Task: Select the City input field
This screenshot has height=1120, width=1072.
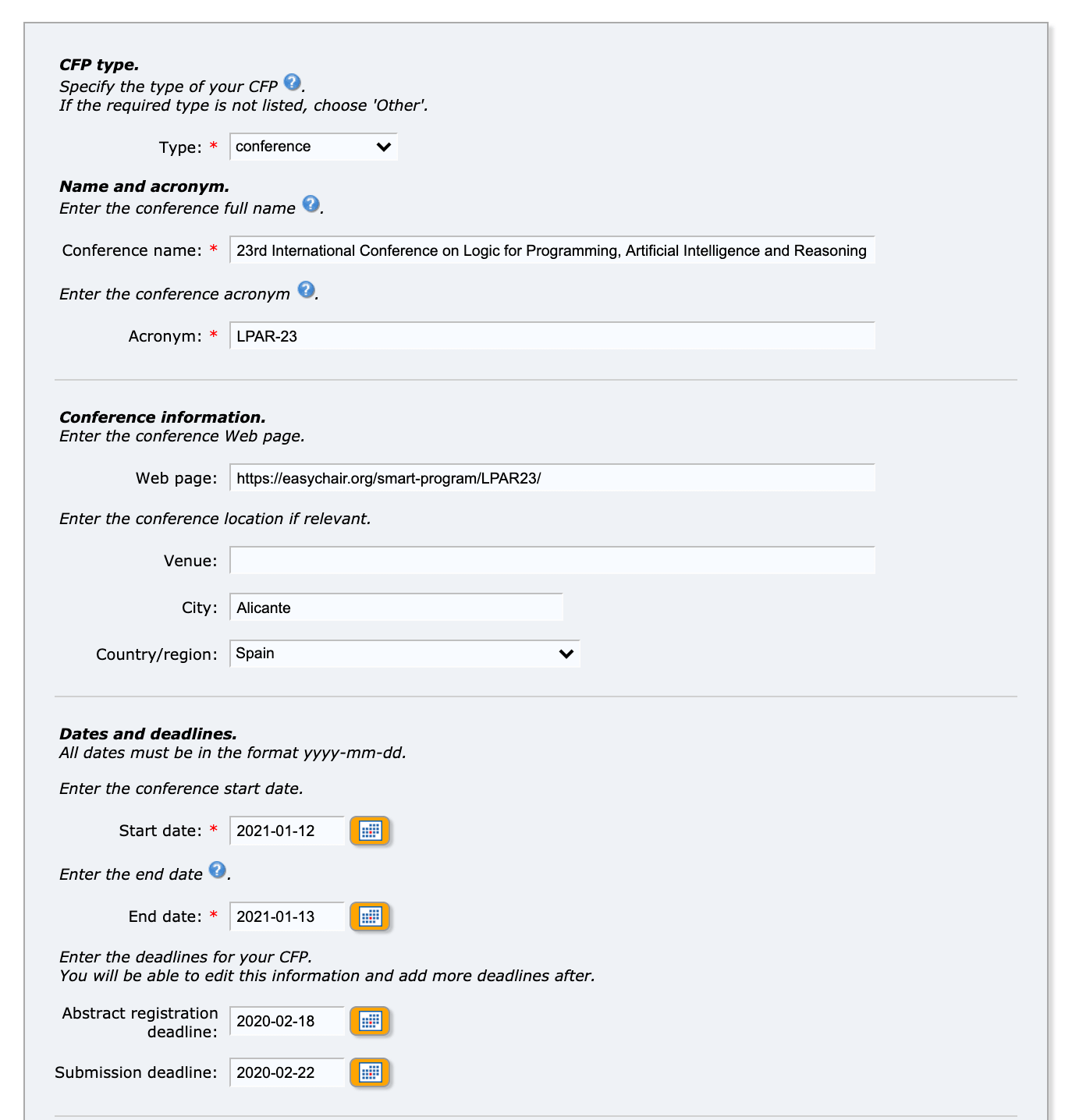Action: (x=396, y=608)
